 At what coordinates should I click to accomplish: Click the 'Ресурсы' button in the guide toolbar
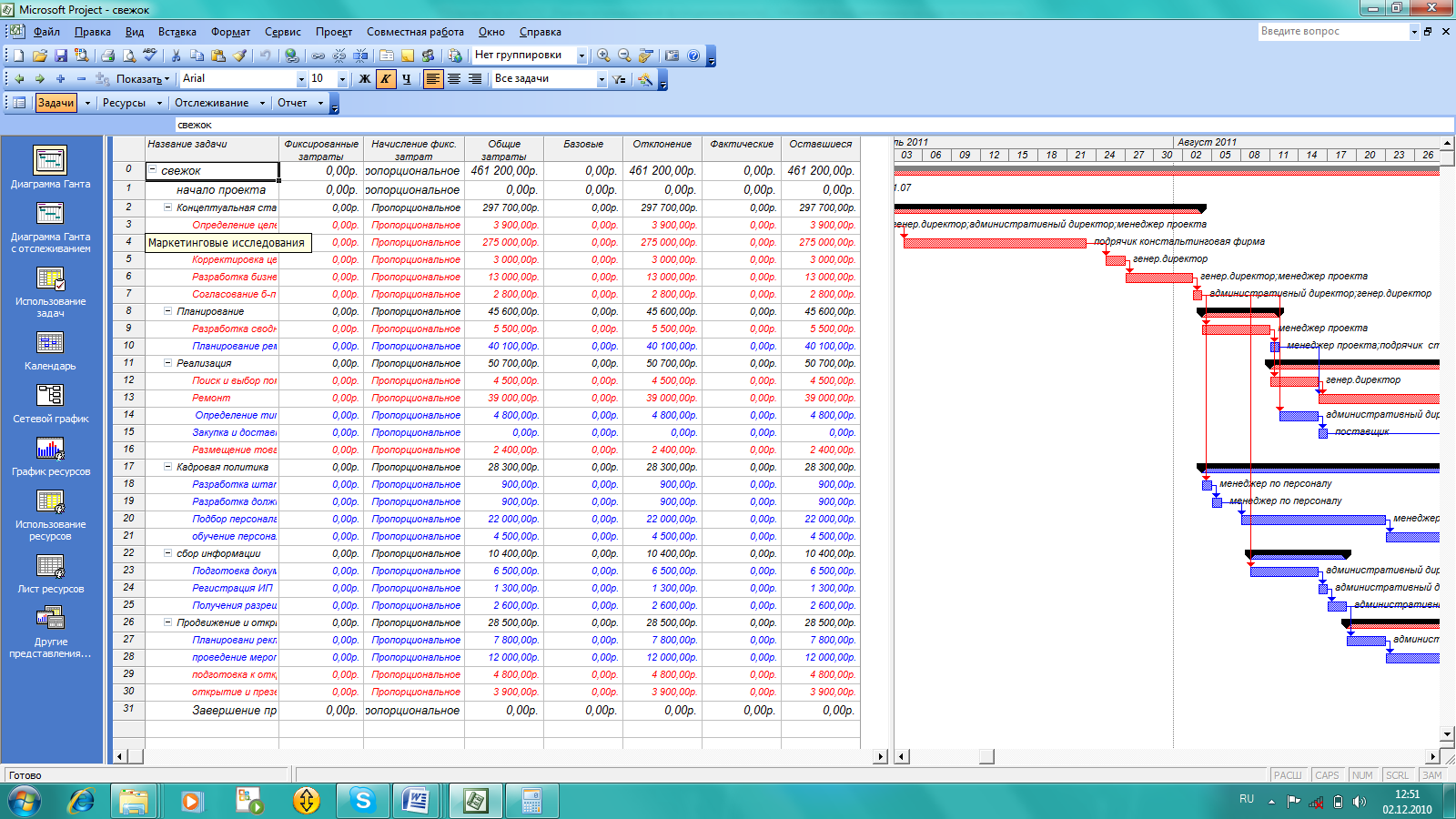124,103
